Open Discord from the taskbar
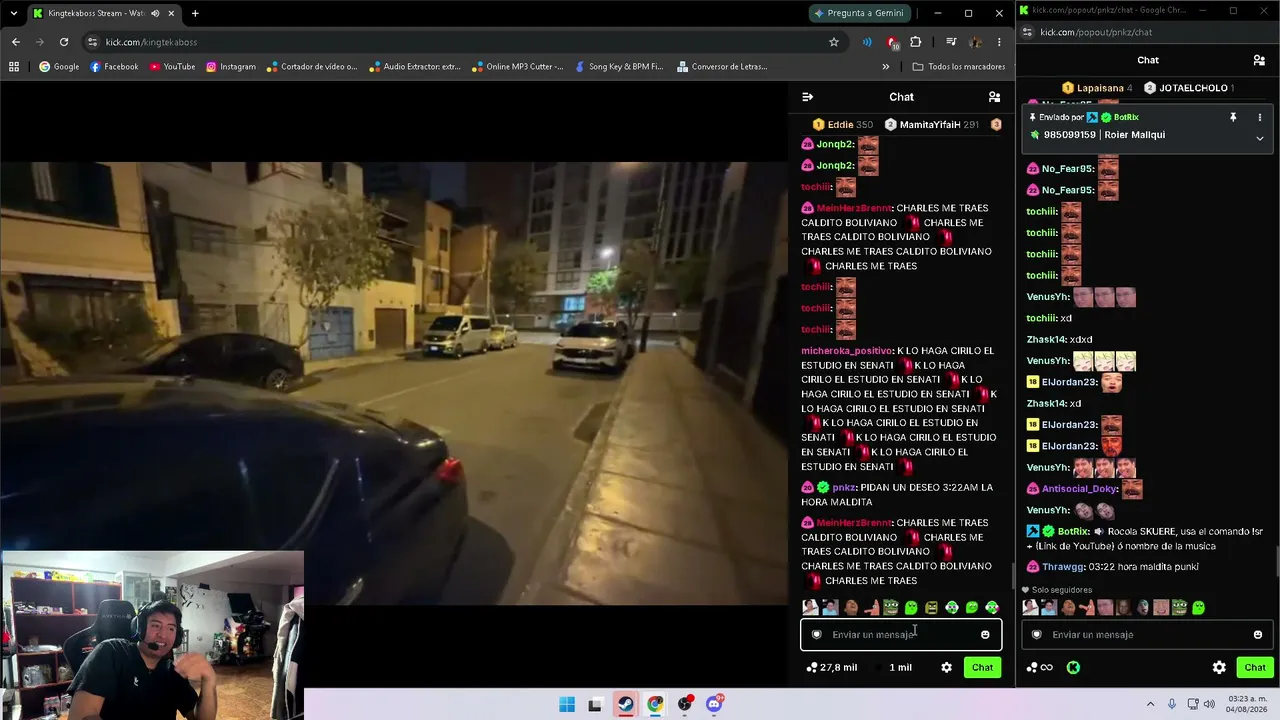Viewport: 1280px width, 720px height. (x=714, y=704)
